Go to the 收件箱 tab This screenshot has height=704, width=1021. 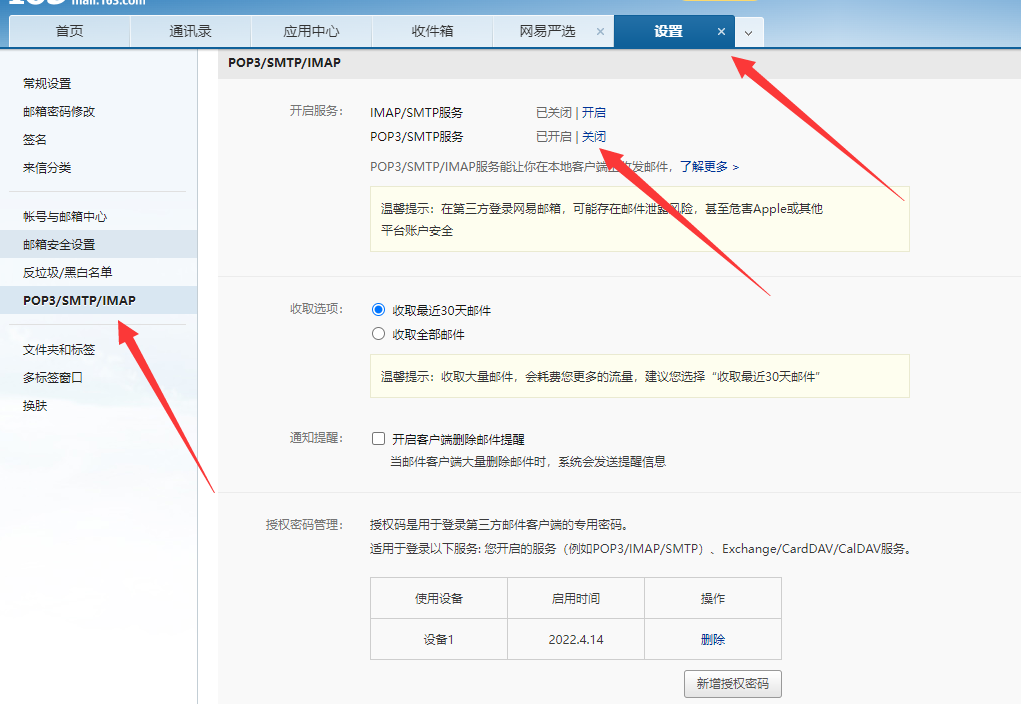pos(432,31)
